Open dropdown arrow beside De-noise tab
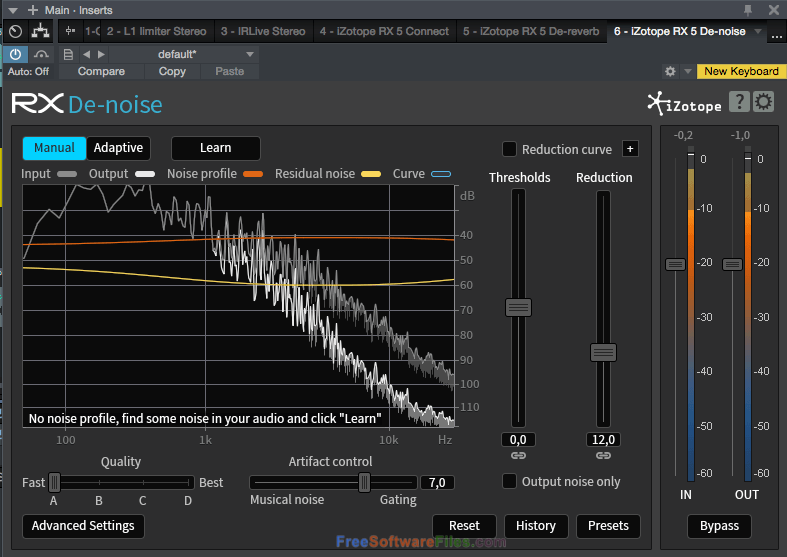 pos(758,31)
